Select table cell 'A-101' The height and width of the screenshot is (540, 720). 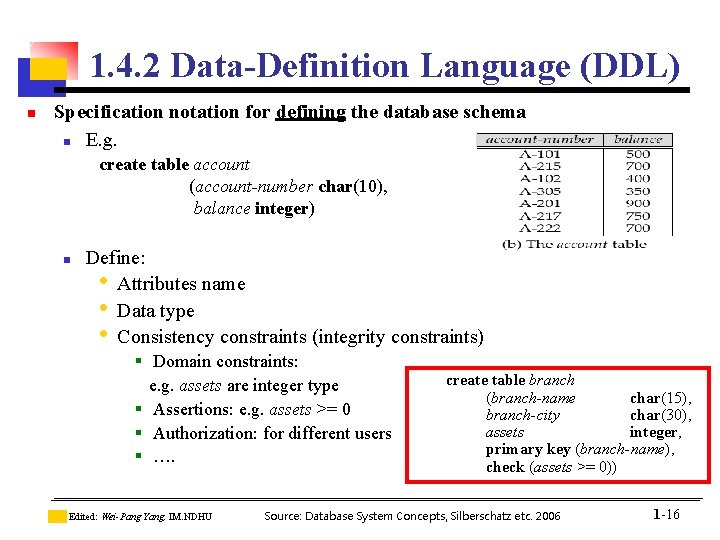(x=540, y=154)
